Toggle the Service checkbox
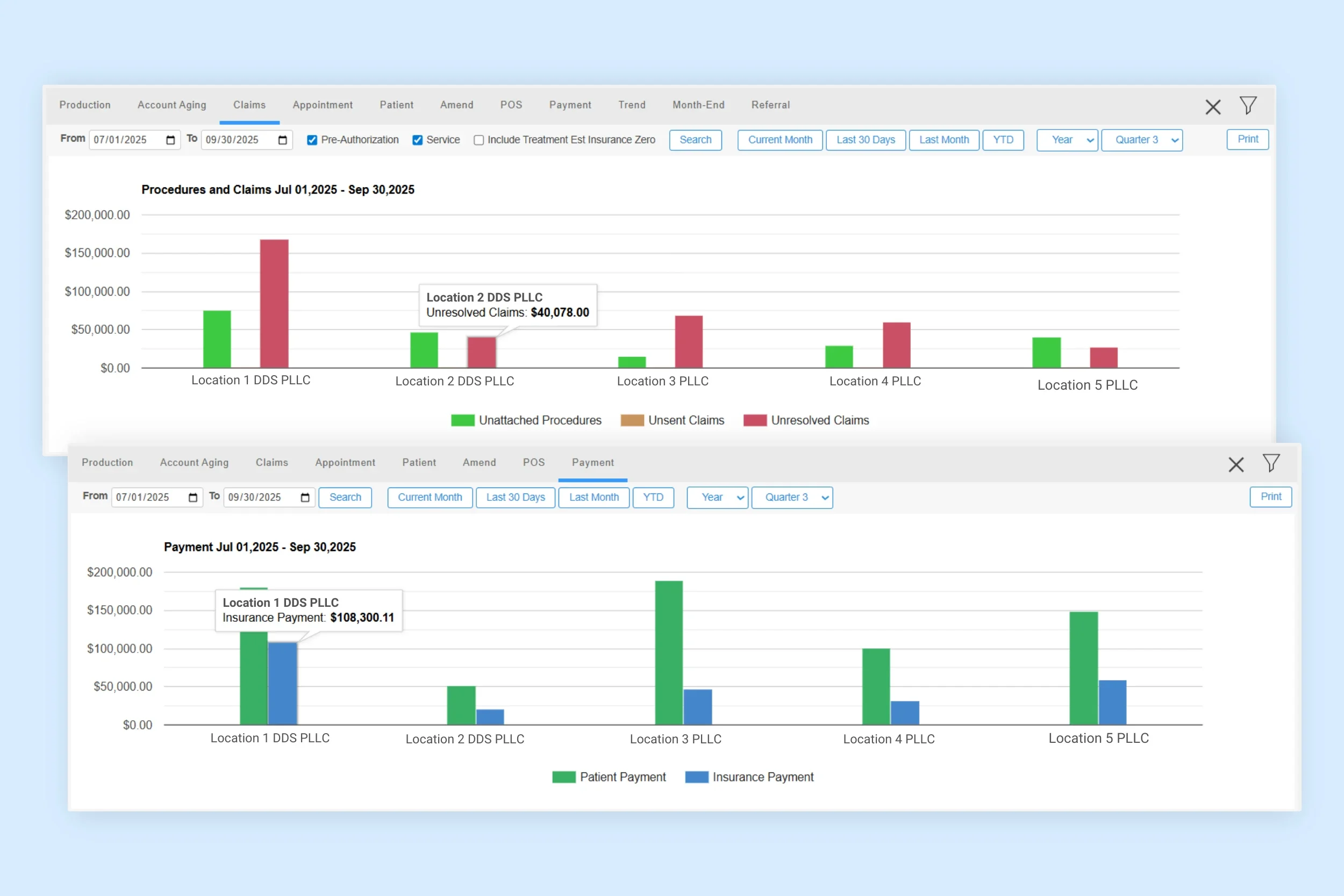 [x=418, y=141]
